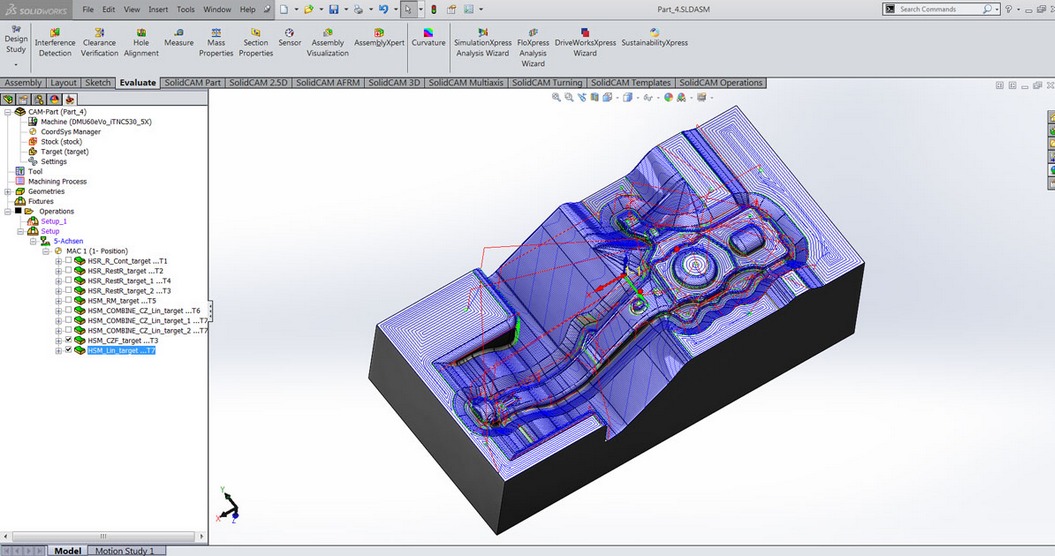1055x556 pixels.
Task: Switch to the SolidCAM 3D tab
Action: 395,83
